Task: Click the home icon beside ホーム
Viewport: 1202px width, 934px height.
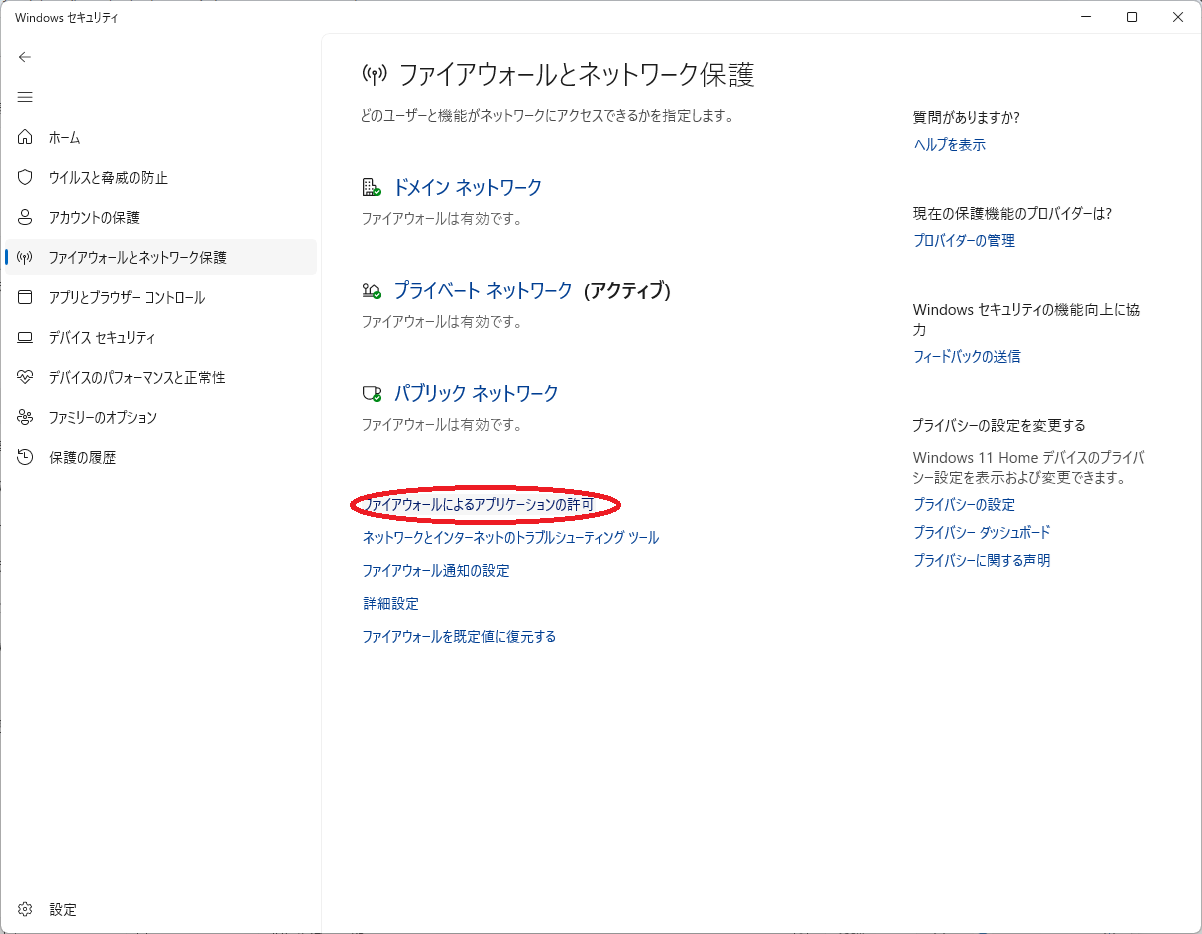Action: tap(26, 137)
